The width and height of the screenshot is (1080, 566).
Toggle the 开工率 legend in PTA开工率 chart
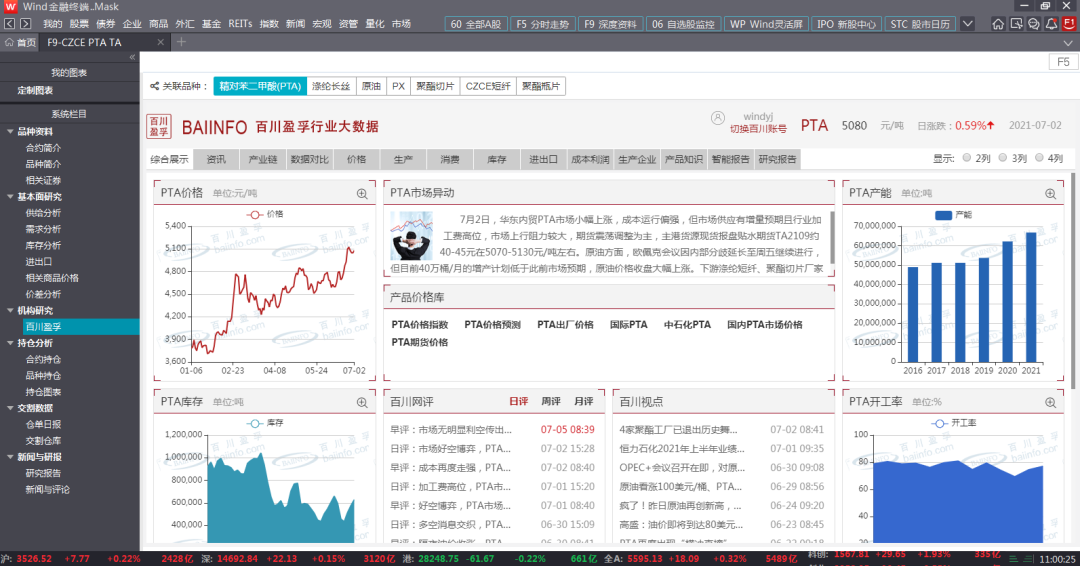point(953,423)
